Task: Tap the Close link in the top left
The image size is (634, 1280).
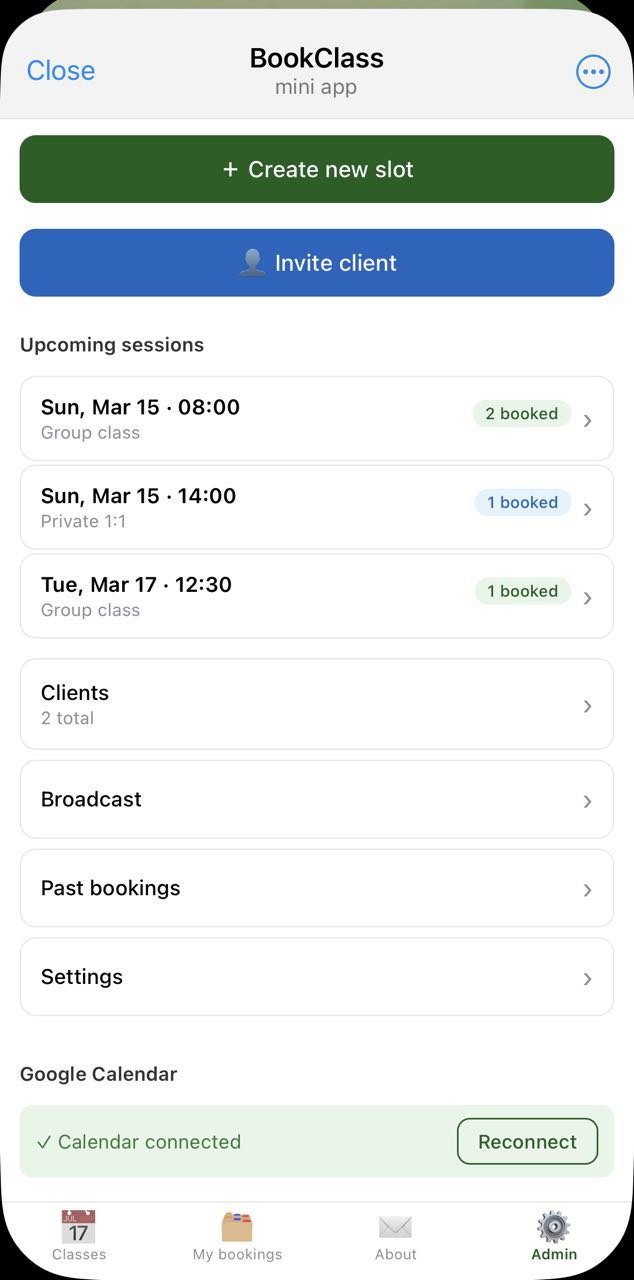Action: click(60, 70)
